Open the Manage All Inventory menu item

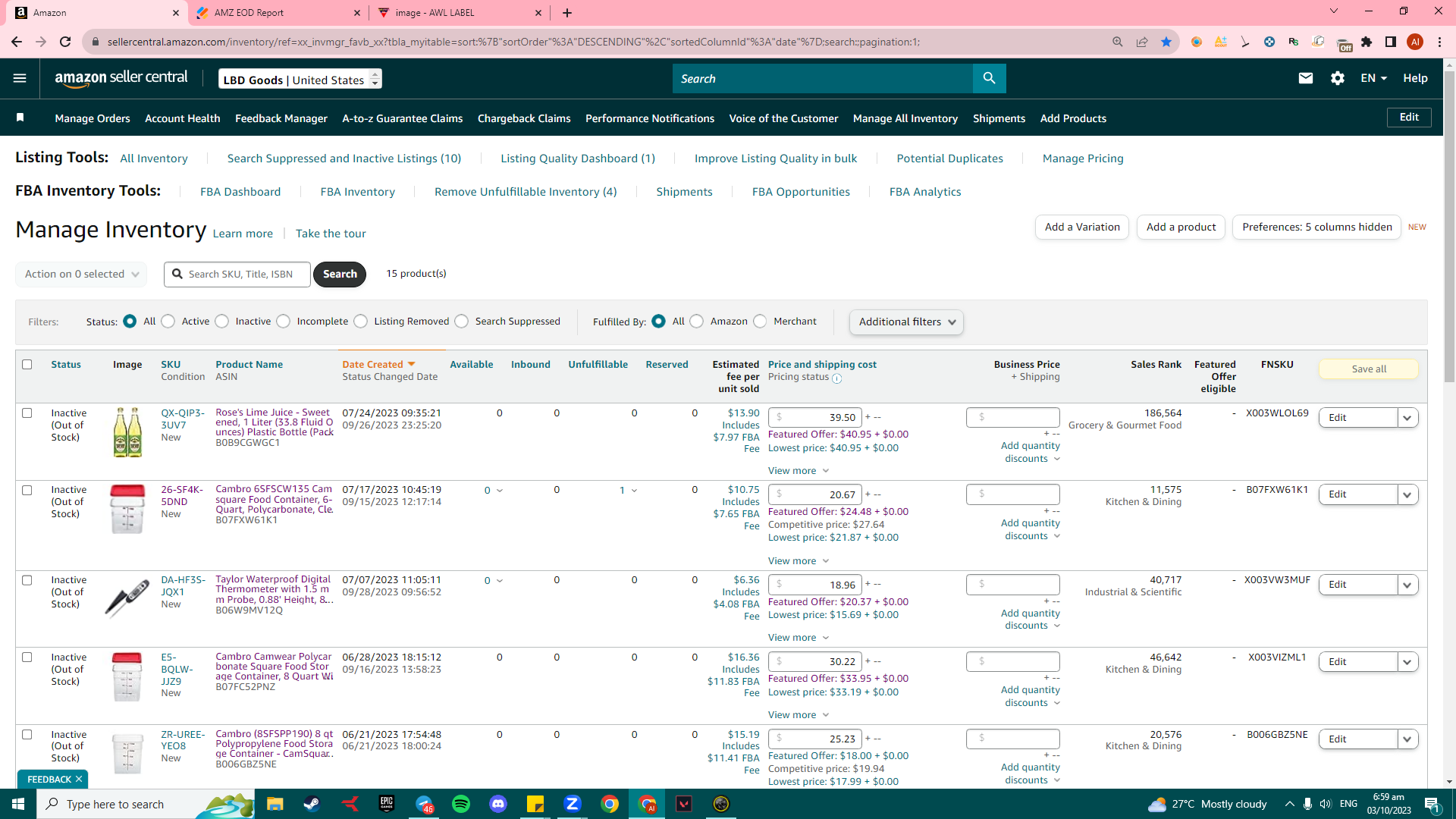tap(905, 118)
